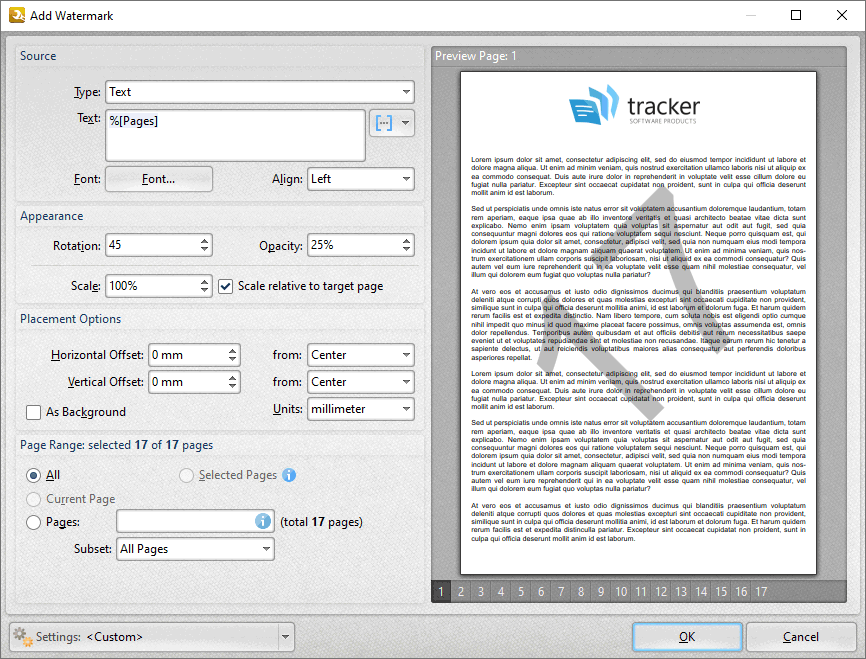
Task: Enable the As Background checkbox
Action: pos(33,412)
